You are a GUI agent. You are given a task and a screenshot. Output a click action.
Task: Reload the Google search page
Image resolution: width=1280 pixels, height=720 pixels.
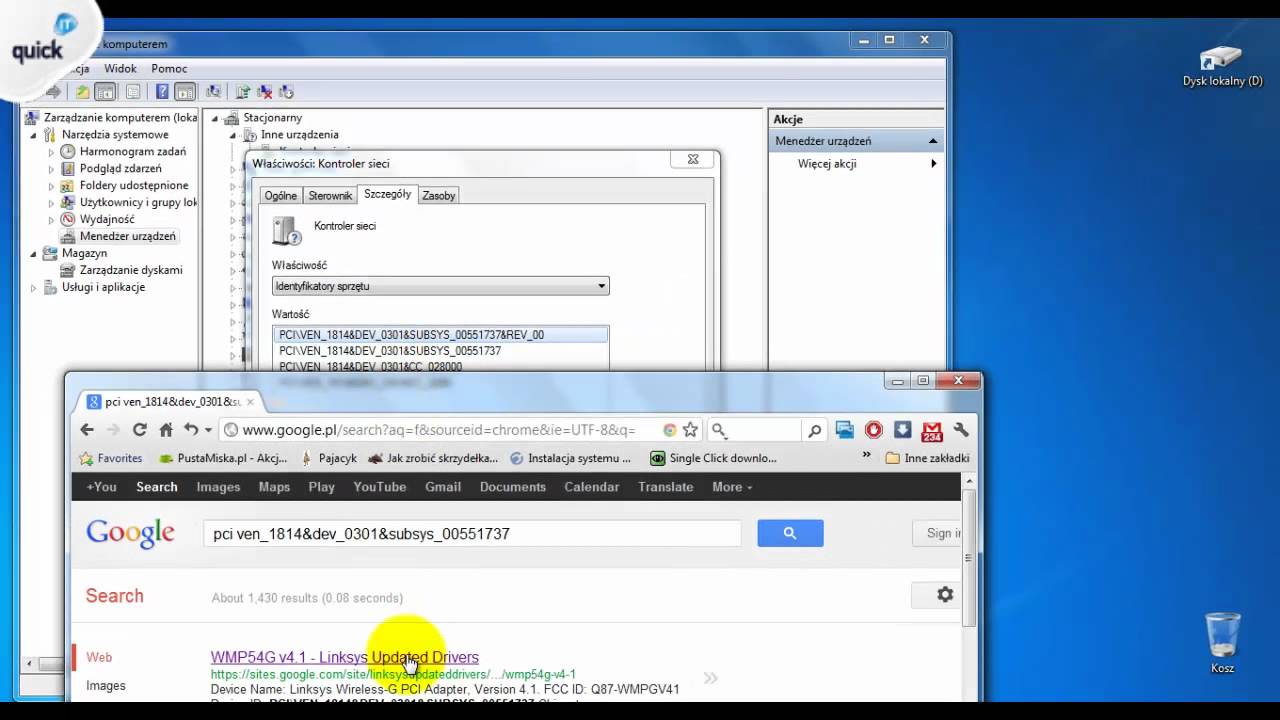pos(140,430)
